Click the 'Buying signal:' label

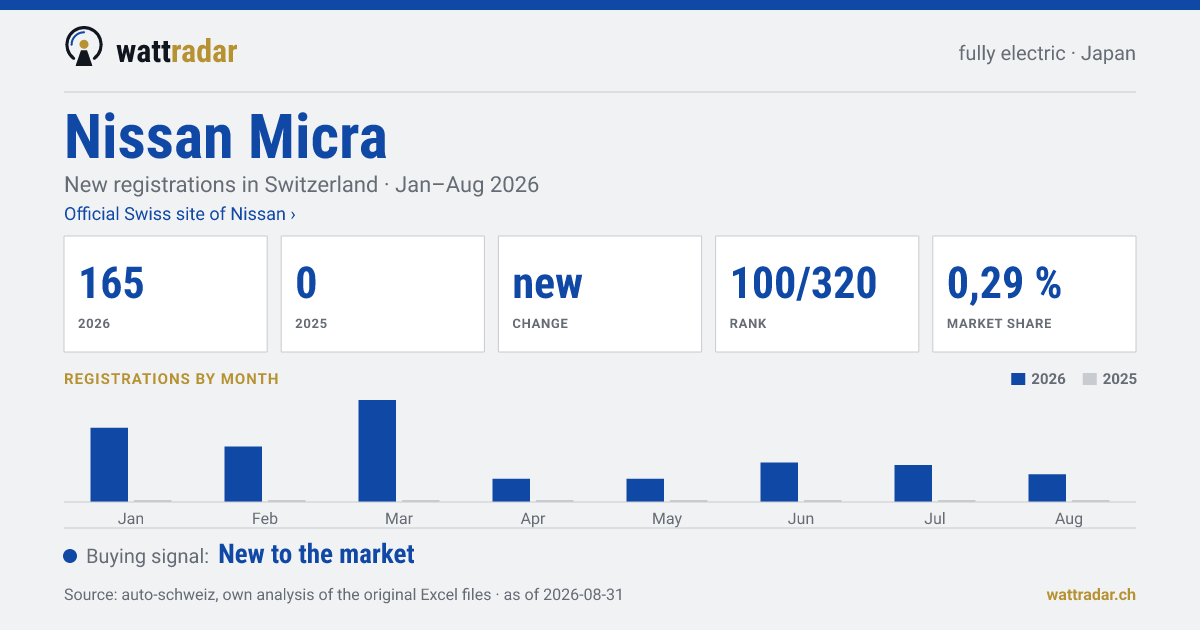[147, 556]
